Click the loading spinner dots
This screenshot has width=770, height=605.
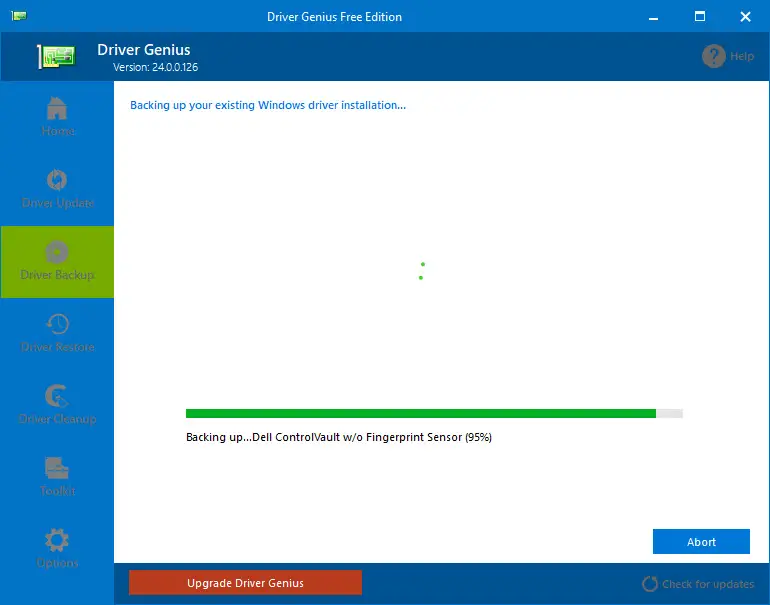click(x=422, y=271)
